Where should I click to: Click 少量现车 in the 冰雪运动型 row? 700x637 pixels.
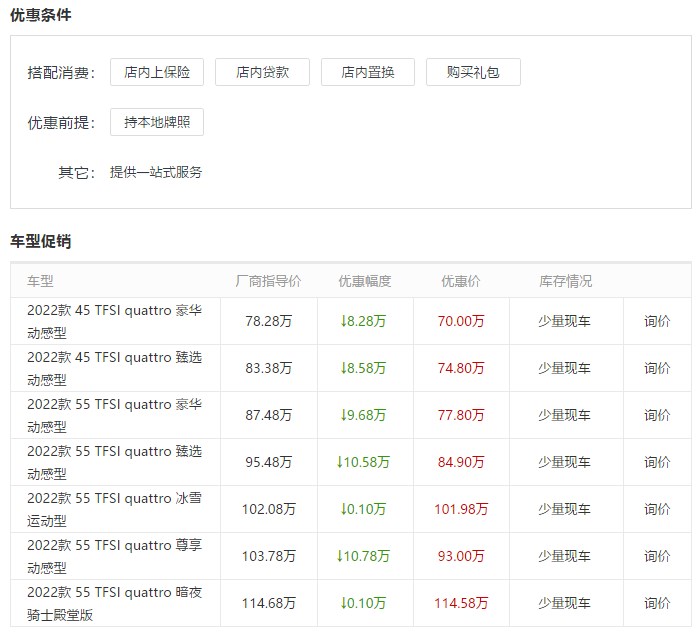(x=564, y=509)
